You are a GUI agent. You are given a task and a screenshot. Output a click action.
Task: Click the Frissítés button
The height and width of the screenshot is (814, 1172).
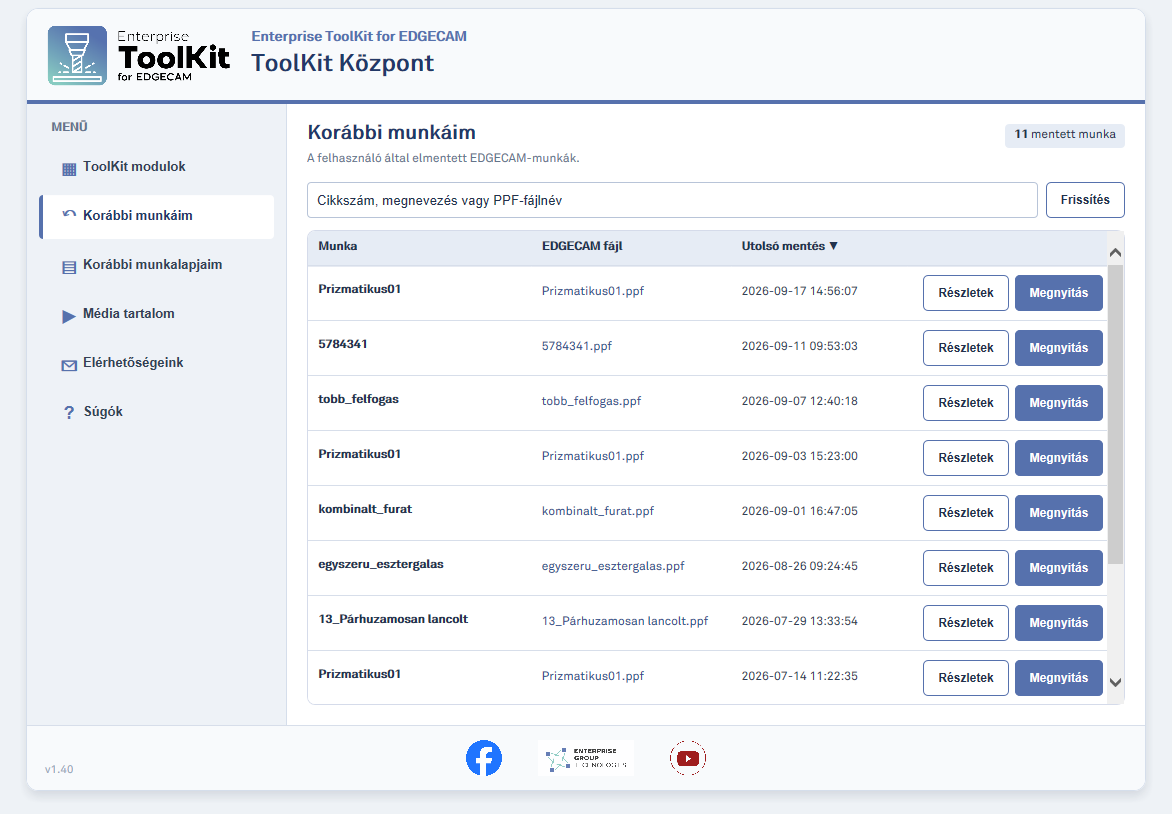(x=1085, y=200)
